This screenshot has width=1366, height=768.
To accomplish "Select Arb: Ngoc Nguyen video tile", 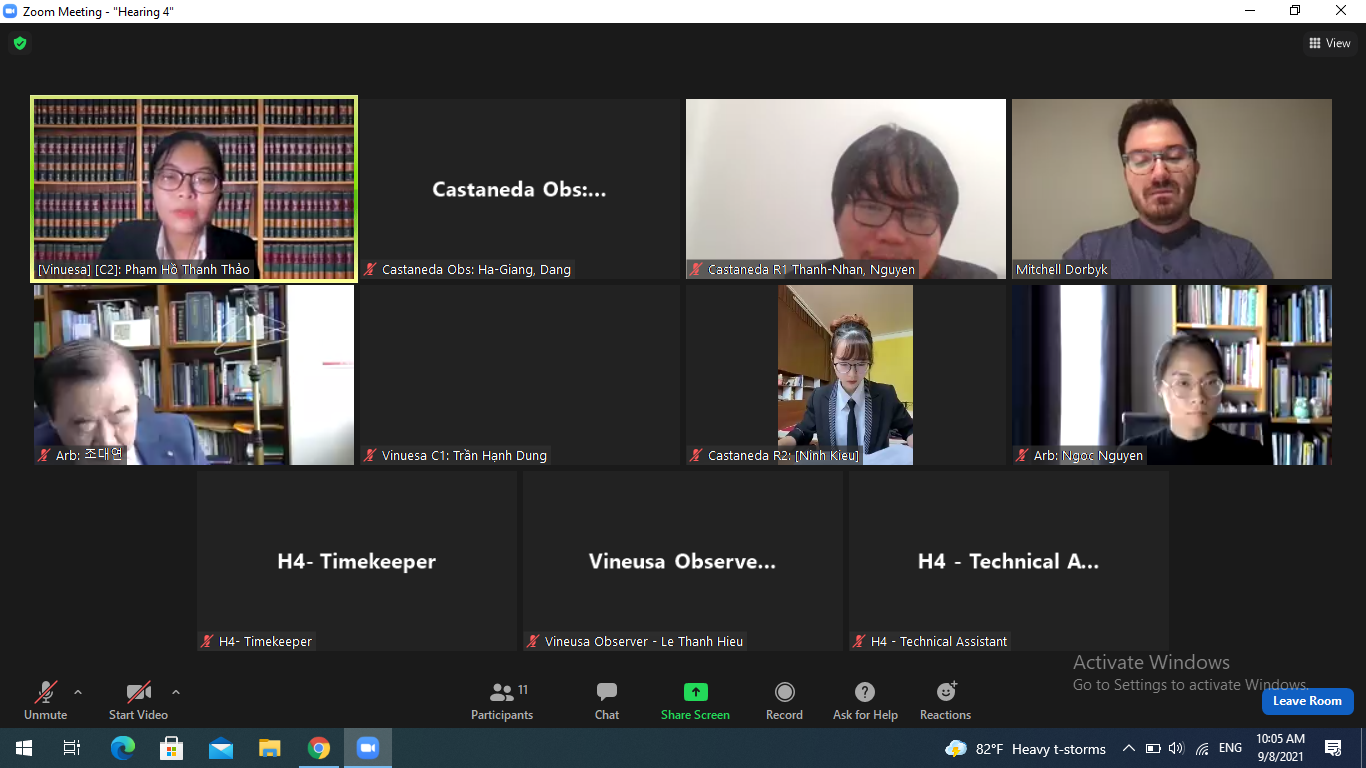I will coord(1172,375).
